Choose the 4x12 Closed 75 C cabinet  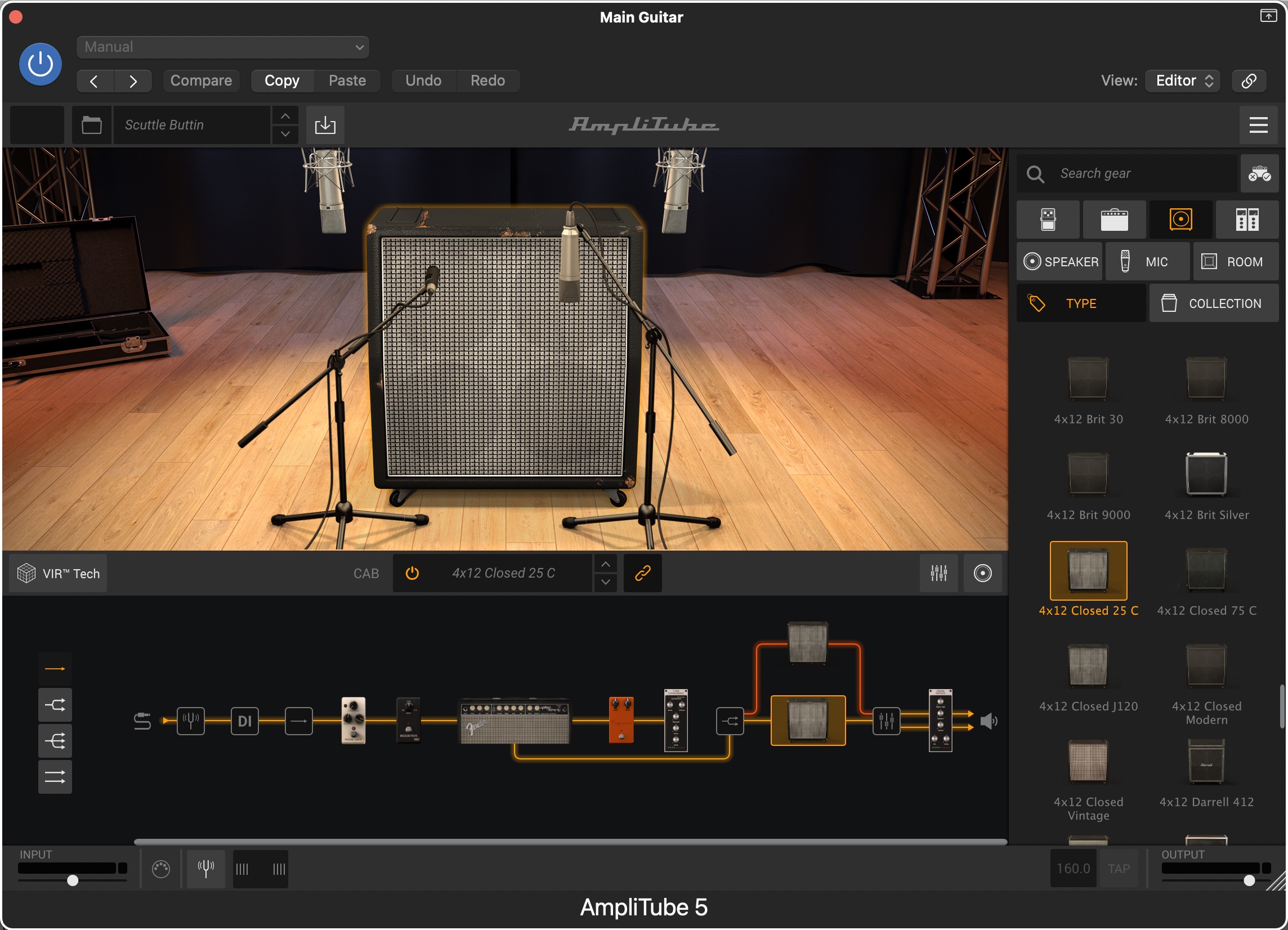[x=1207, y=583]
